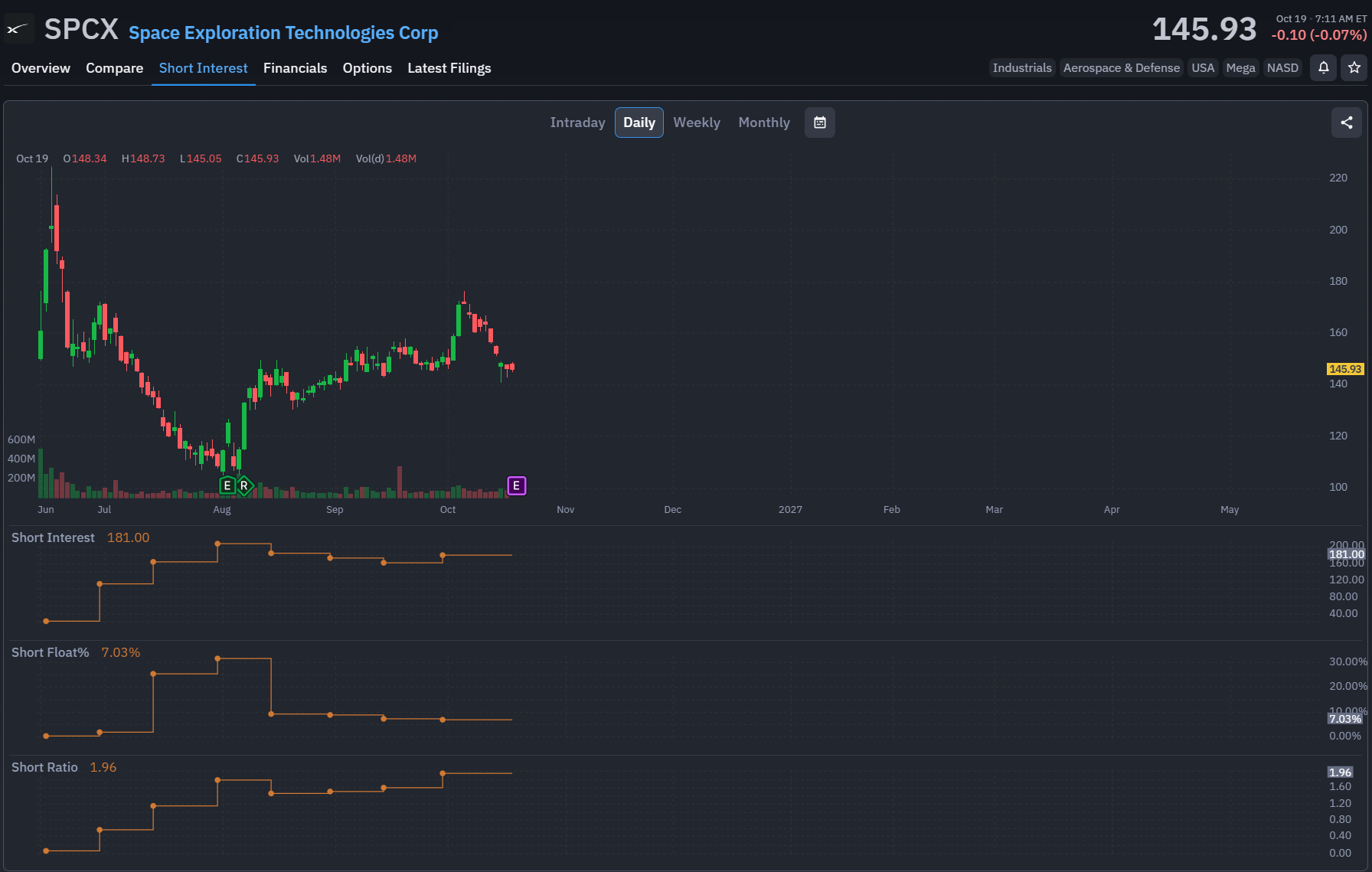Click the green E earnings marker in August

click(x=227, y=485)
